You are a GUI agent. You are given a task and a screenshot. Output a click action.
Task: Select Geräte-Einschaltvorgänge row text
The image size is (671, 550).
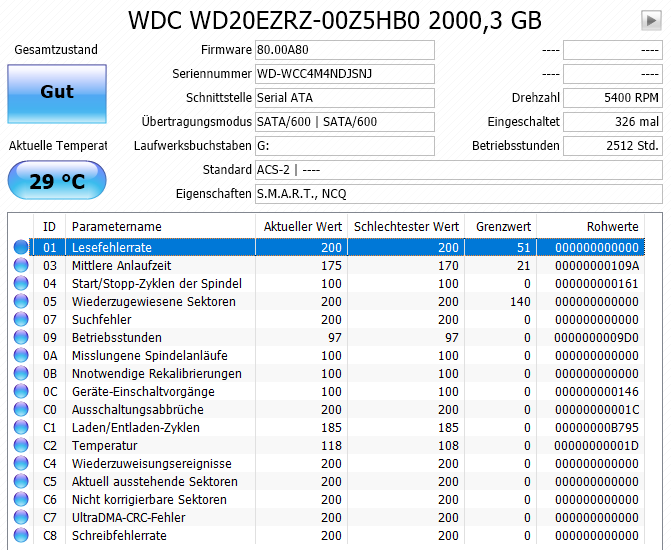(143, 391)
